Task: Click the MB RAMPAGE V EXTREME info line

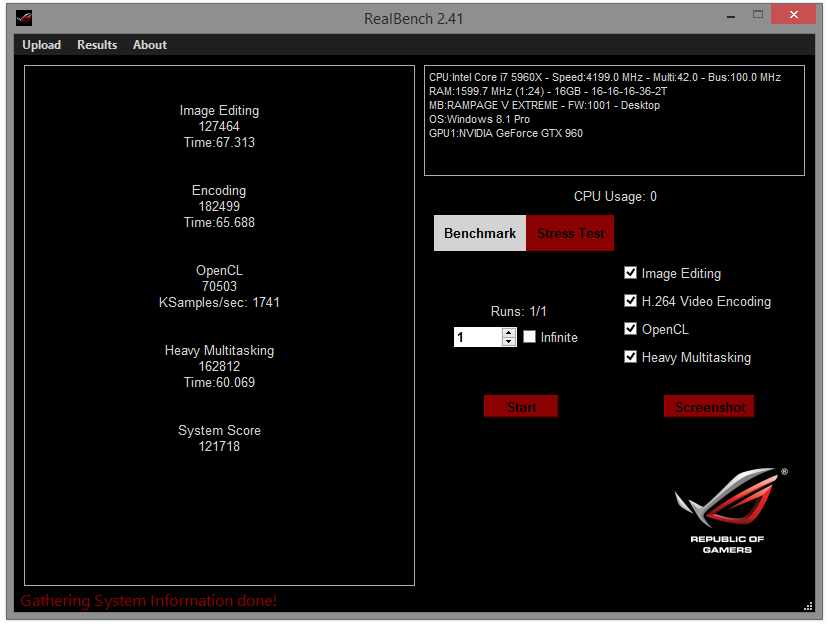Action: (x=544, y=105)
